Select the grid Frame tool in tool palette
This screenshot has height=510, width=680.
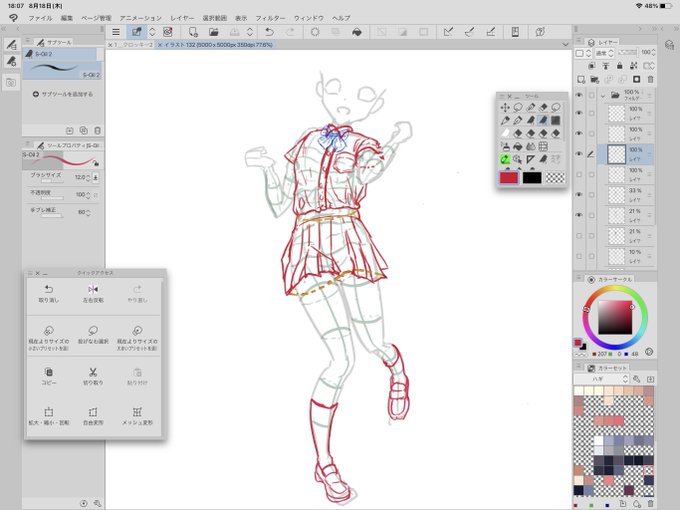(x=543, y=147)
